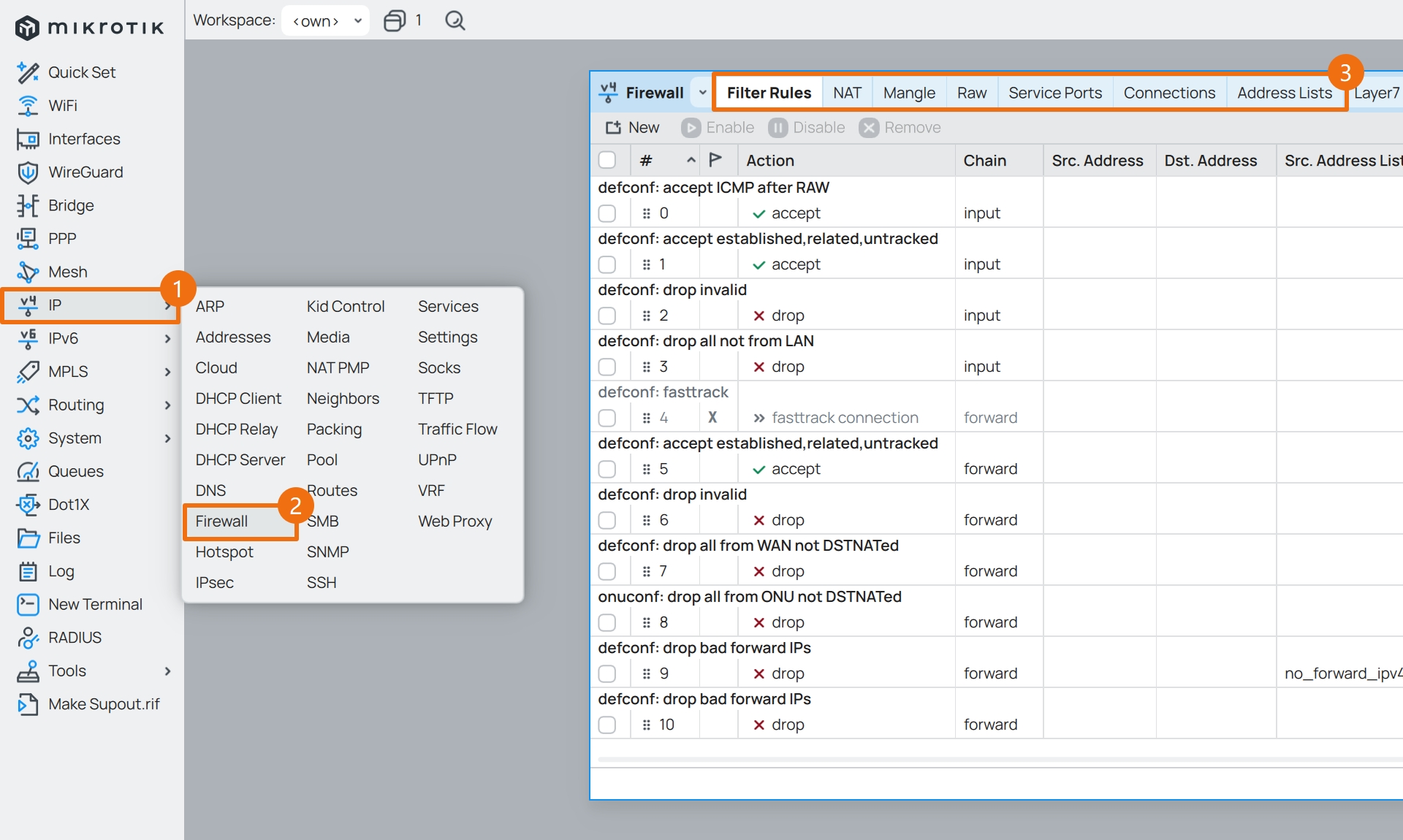The image size is (1403, 840).
Task: Expand the IPv6 submenu
Action: pos(167,338)
